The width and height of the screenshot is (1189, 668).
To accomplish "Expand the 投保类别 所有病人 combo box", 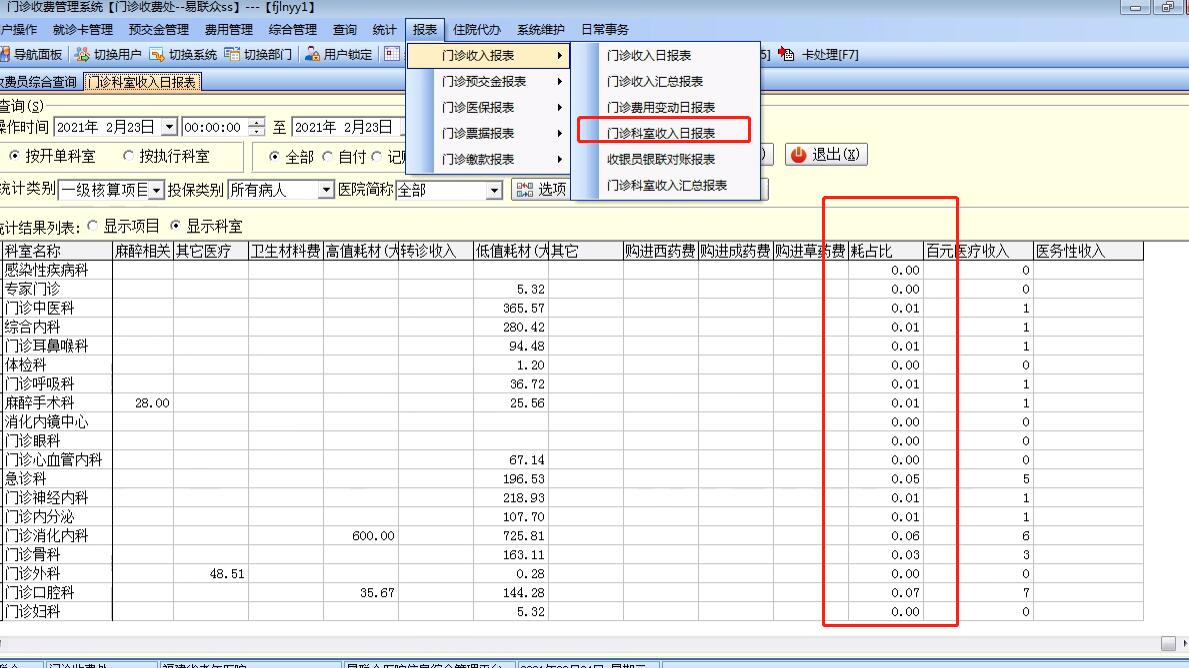I will click(325, 190).
